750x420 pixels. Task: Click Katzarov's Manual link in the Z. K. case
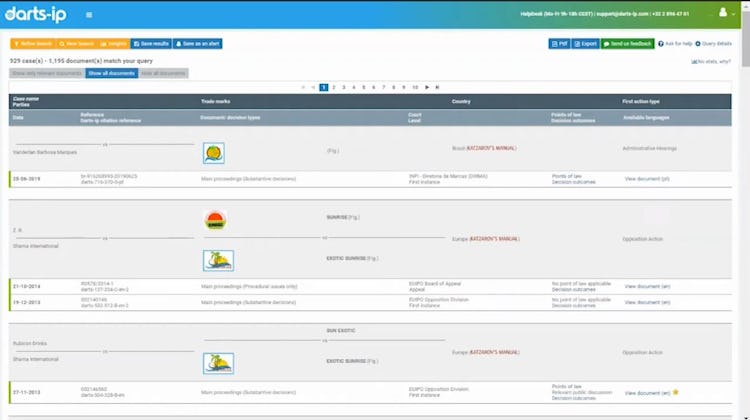(494, 239)
